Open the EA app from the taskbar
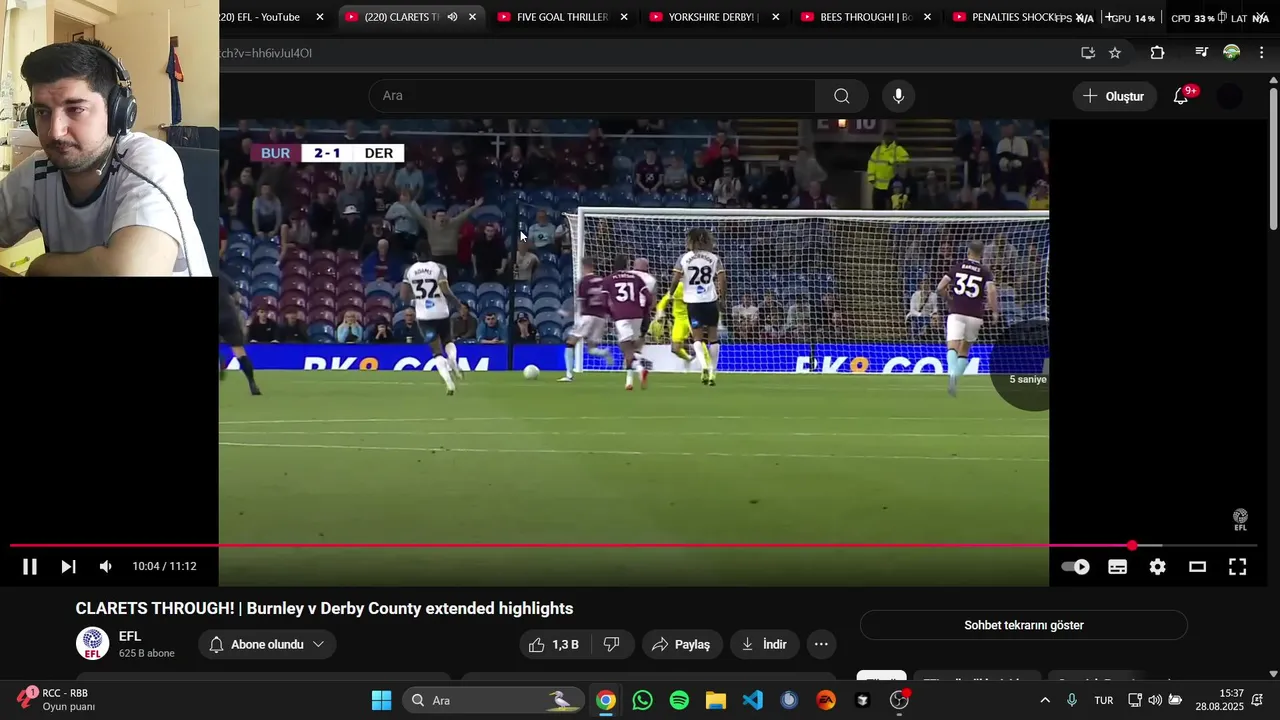Viewport: 1280px width, 720px height. (x=826, y=700)
